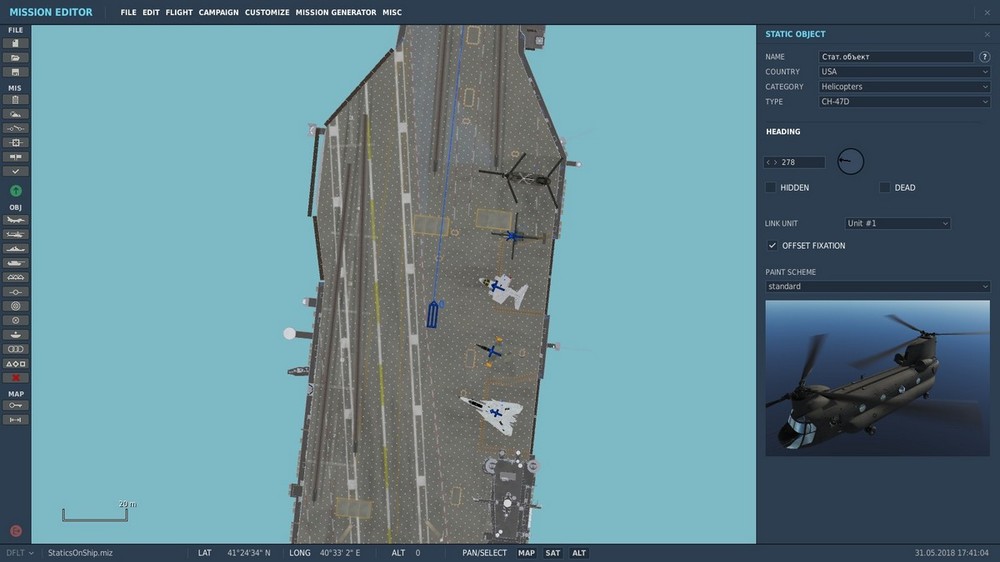This screenshot has height=562, width=1000.
Task: Select the trigger zone circle tool
Action: [15, 320]
